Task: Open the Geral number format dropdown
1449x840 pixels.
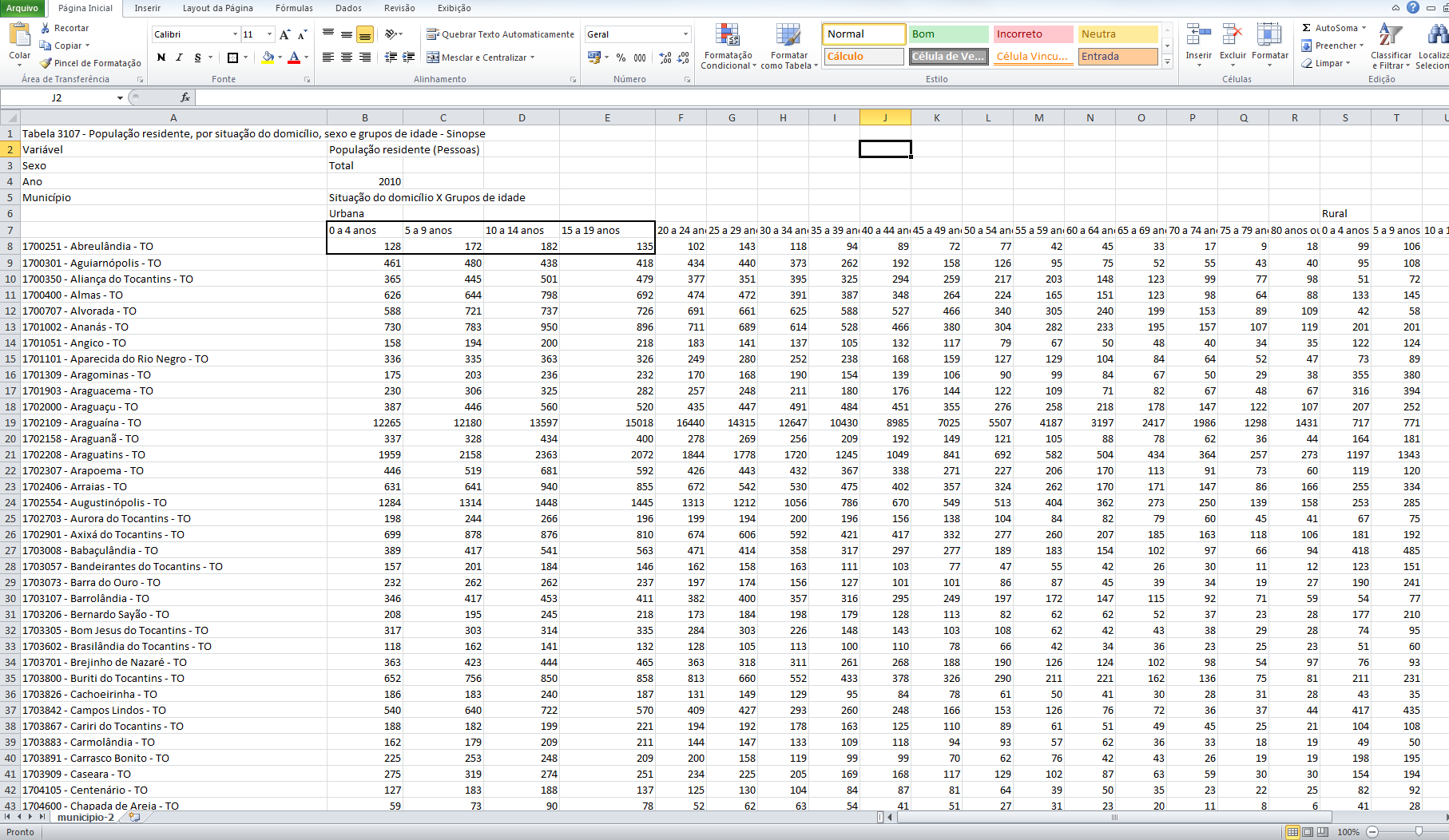Action: click(685, 34)
